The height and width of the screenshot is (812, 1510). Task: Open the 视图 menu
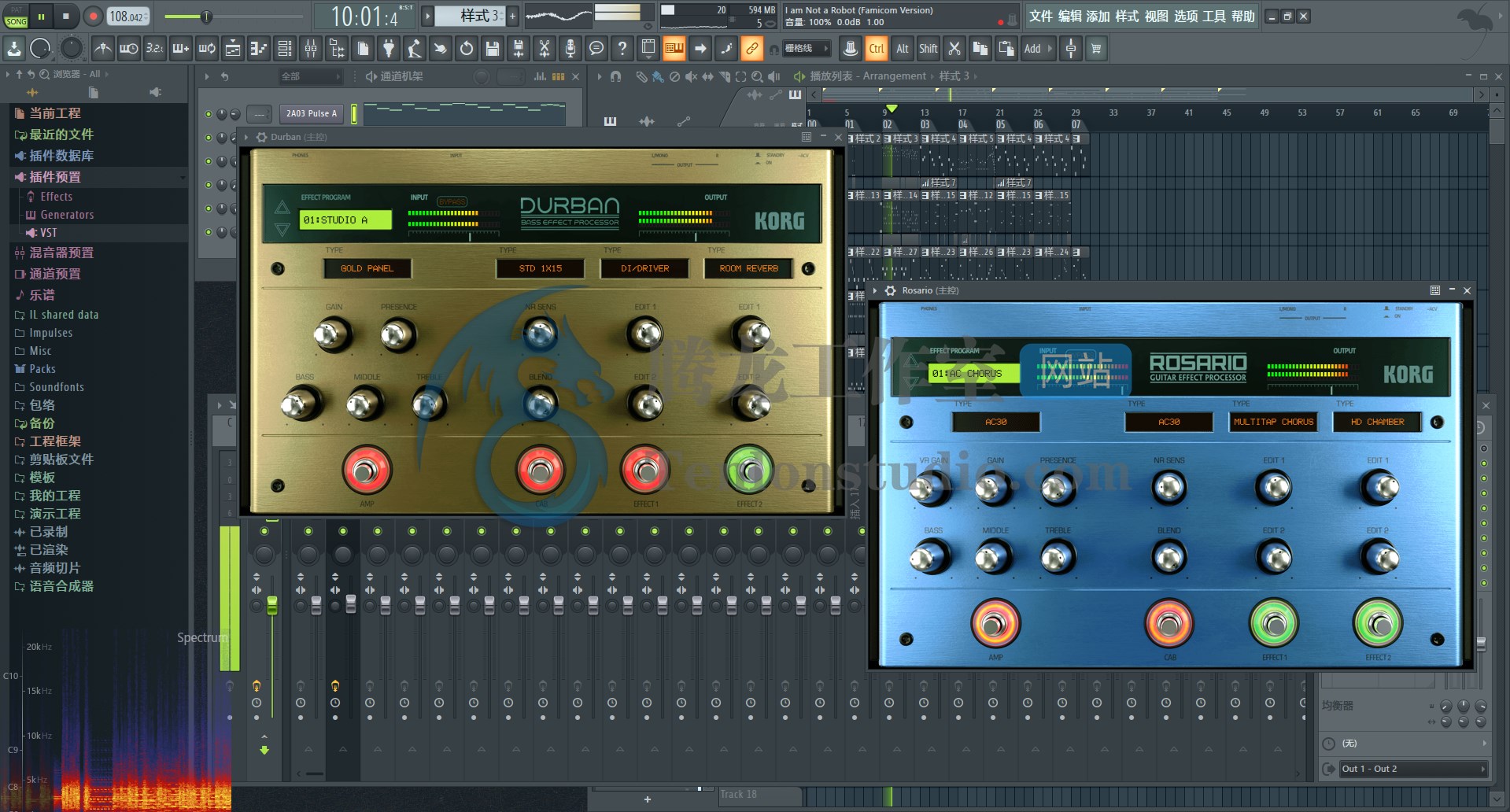1156,17
